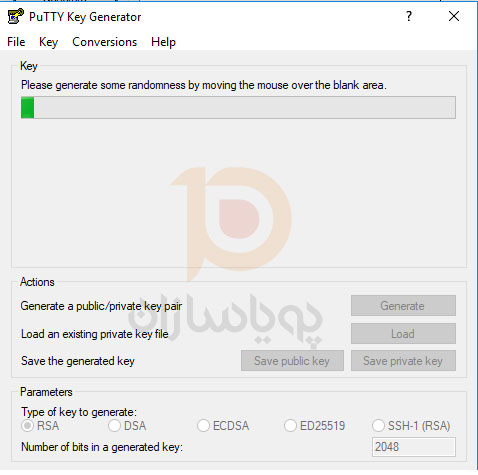The image size is (478, 475).
Task: Open the Conversions menu
Action: click(x=104, y=42)
